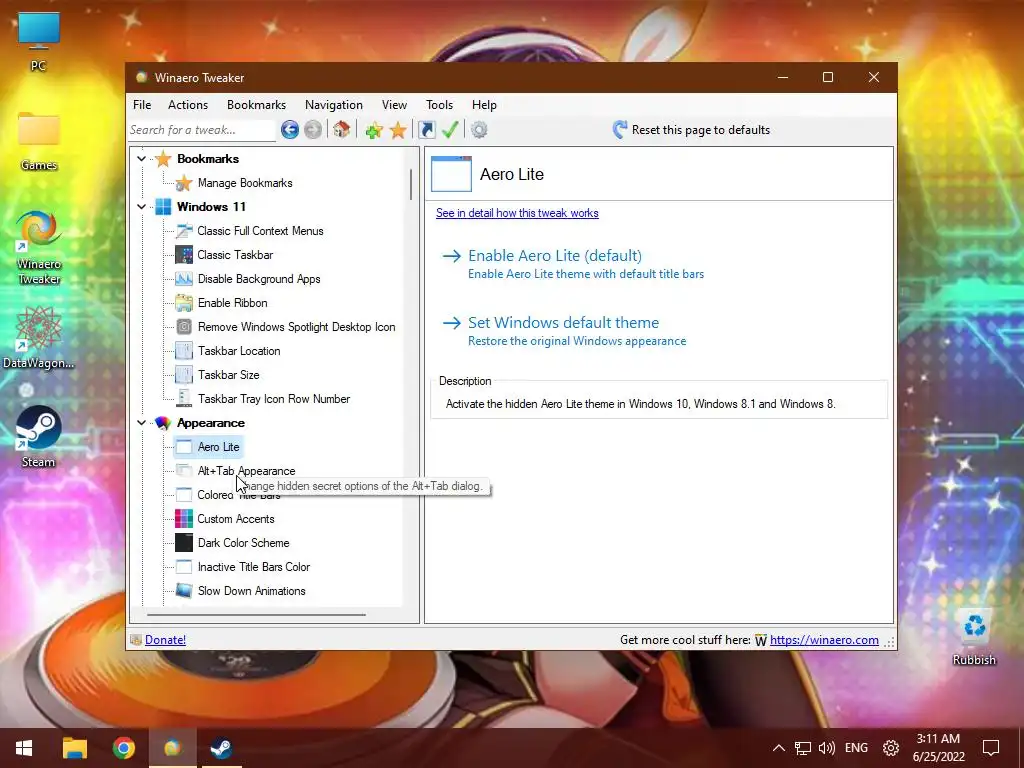Click the Reset this page circular arrow icon
Screen dimensions: 1024x768
click(620, 129)
